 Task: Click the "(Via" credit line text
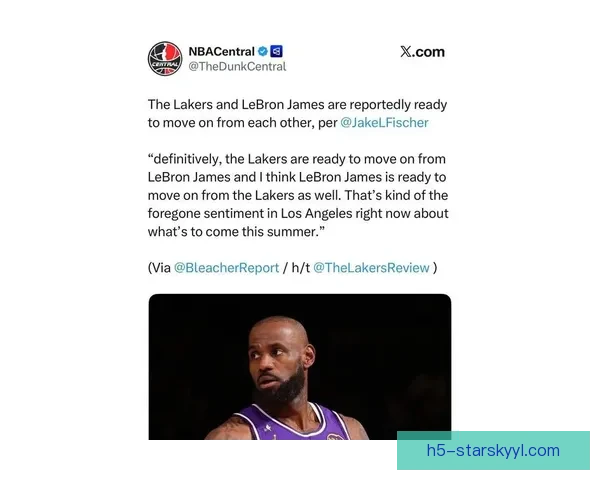tap(292, 268)
